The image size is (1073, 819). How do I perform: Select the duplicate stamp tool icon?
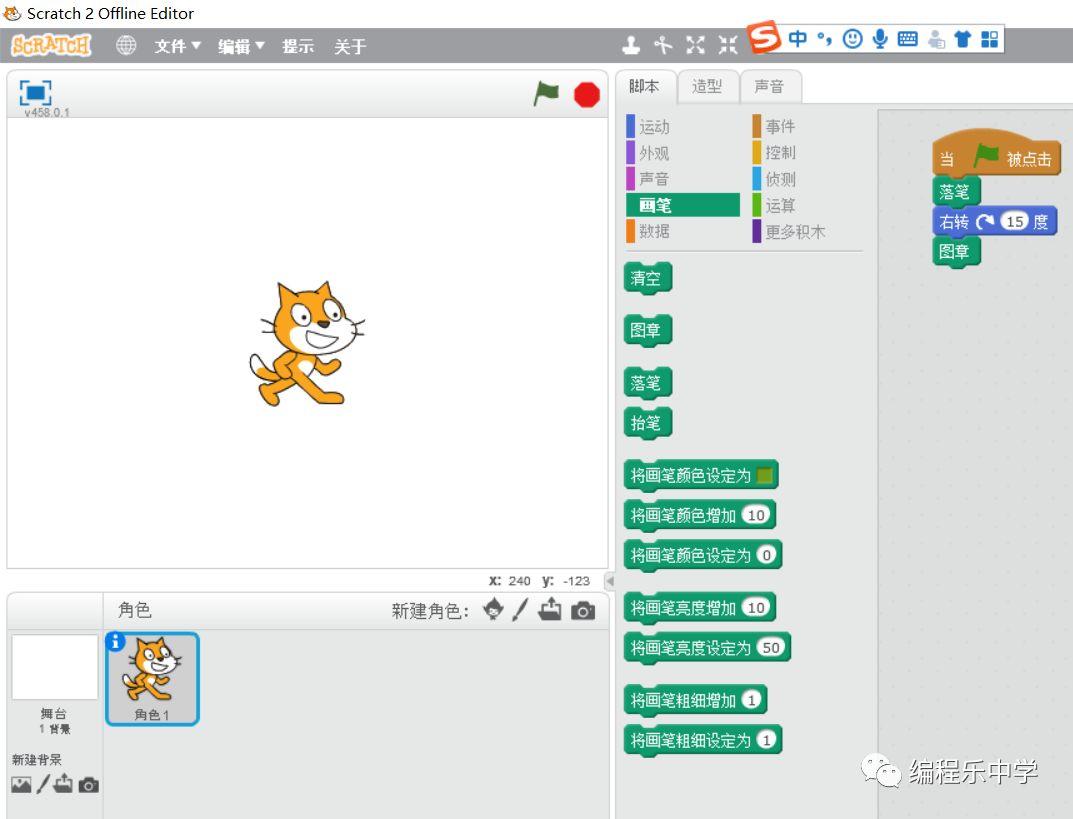pyautogui.click(x=631, y=45)
